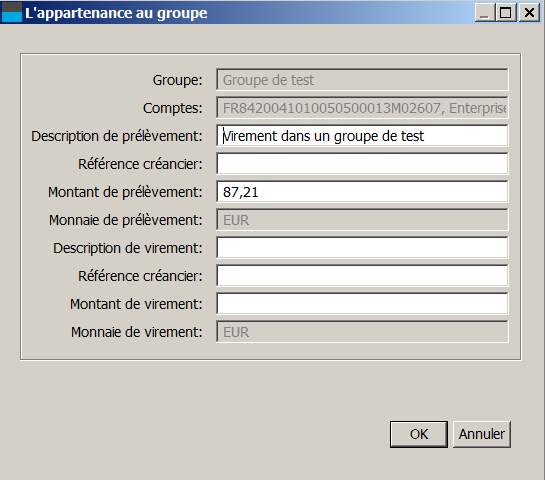Minimize the L'appartenance au groupe window
Image resolution: width=545 pixels, height=480 pixels.
(485, 13)
